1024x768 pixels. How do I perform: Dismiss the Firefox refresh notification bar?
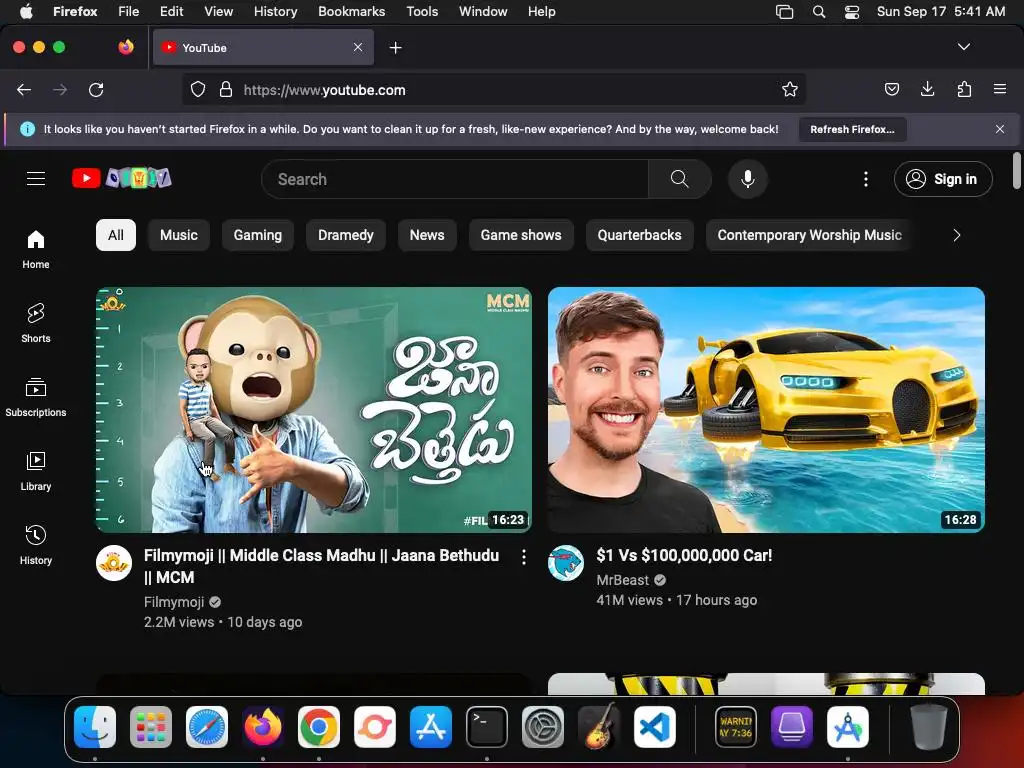(x=1000, y=129)
